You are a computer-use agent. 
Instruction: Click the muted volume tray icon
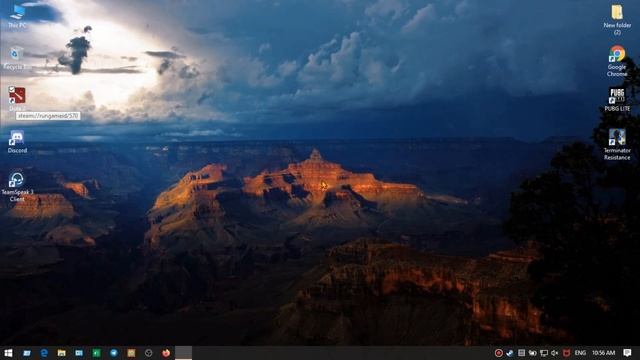[x=555, y=353]
